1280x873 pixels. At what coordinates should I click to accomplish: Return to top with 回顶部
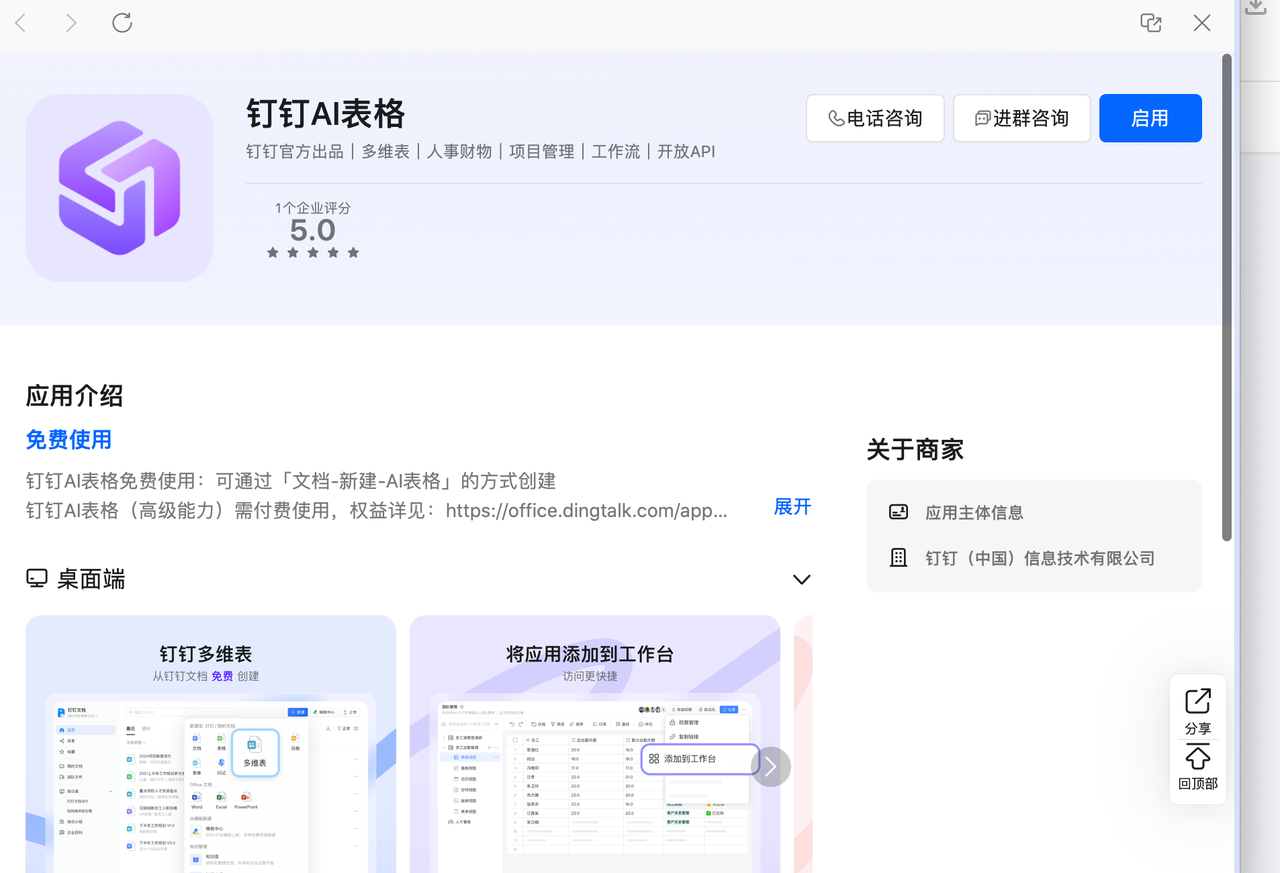click(1198, 767)
